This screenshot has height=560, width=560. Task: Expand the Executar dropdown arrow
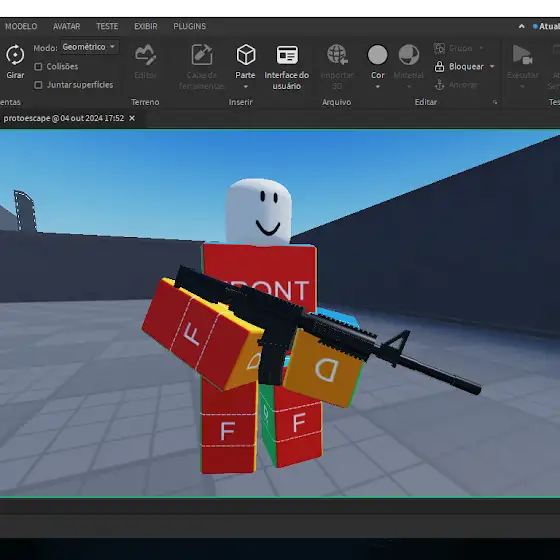pos(522,87)
